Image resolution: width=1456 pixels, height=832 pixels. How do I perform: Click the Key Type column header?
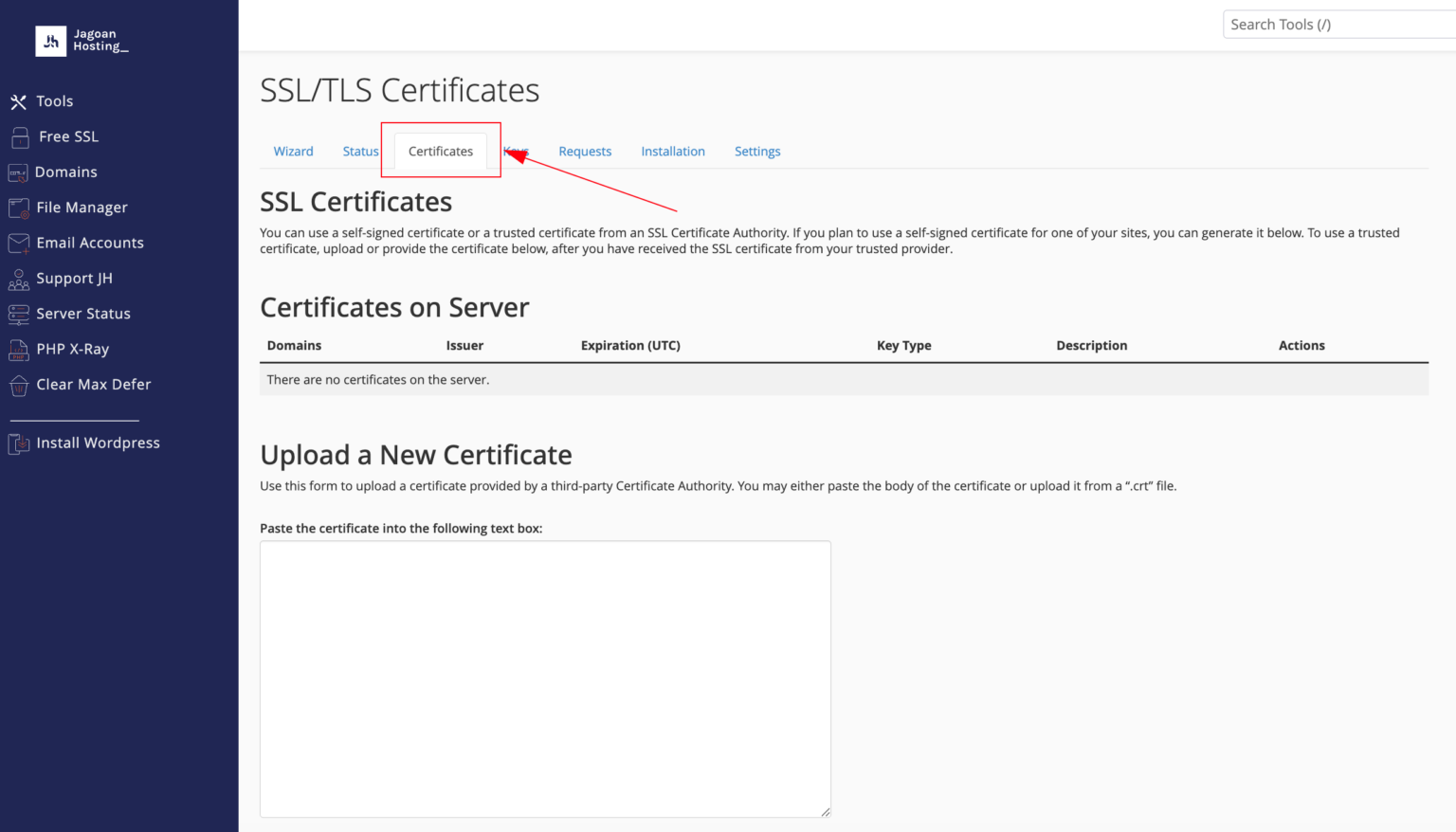tap(903, 346)
